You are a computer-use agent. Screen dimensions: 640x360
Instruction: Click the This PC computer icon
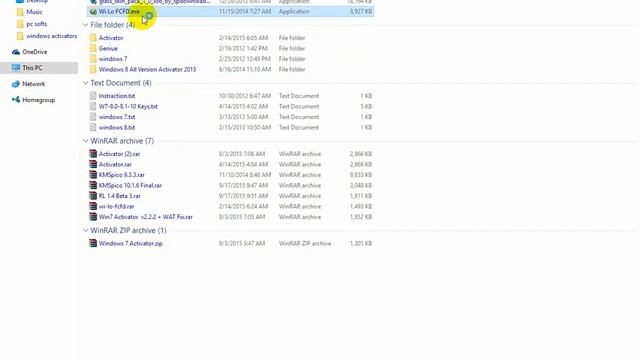[16, 68]
